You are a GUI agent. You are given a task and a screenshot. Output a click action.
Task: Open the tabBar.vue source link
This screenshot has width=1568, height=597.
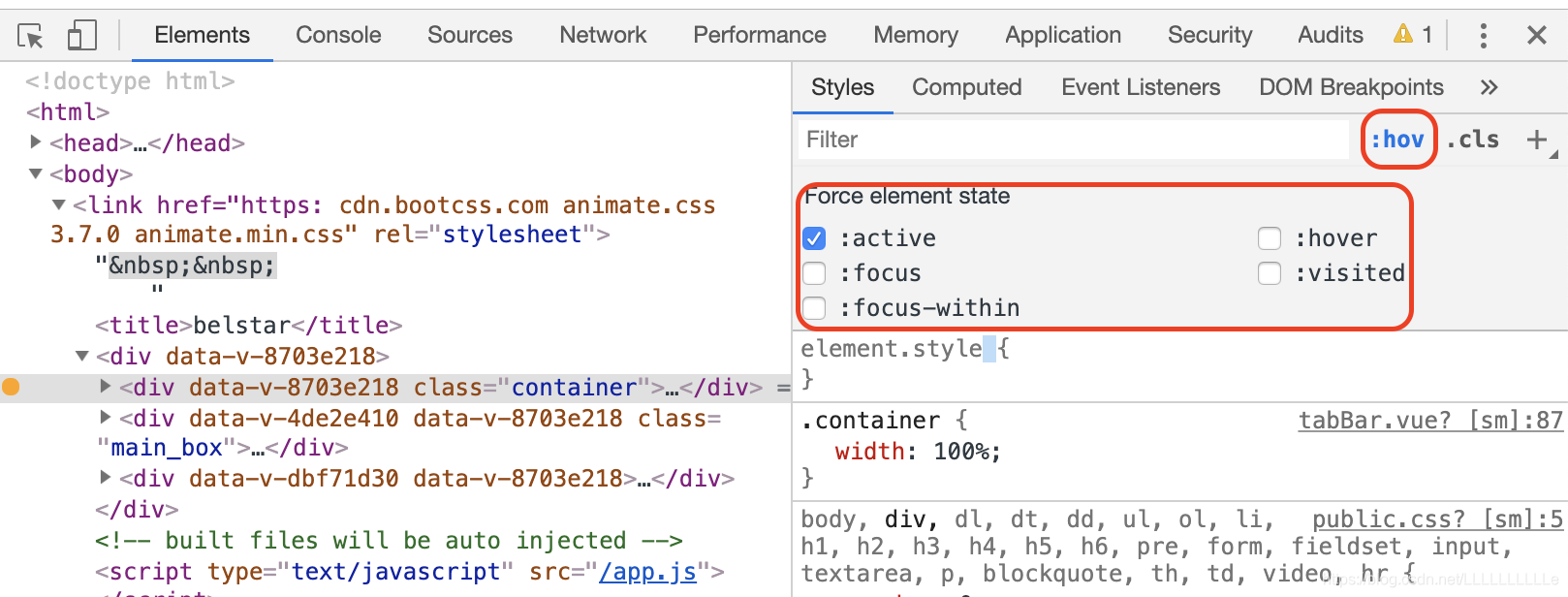tap(1430, 421)
